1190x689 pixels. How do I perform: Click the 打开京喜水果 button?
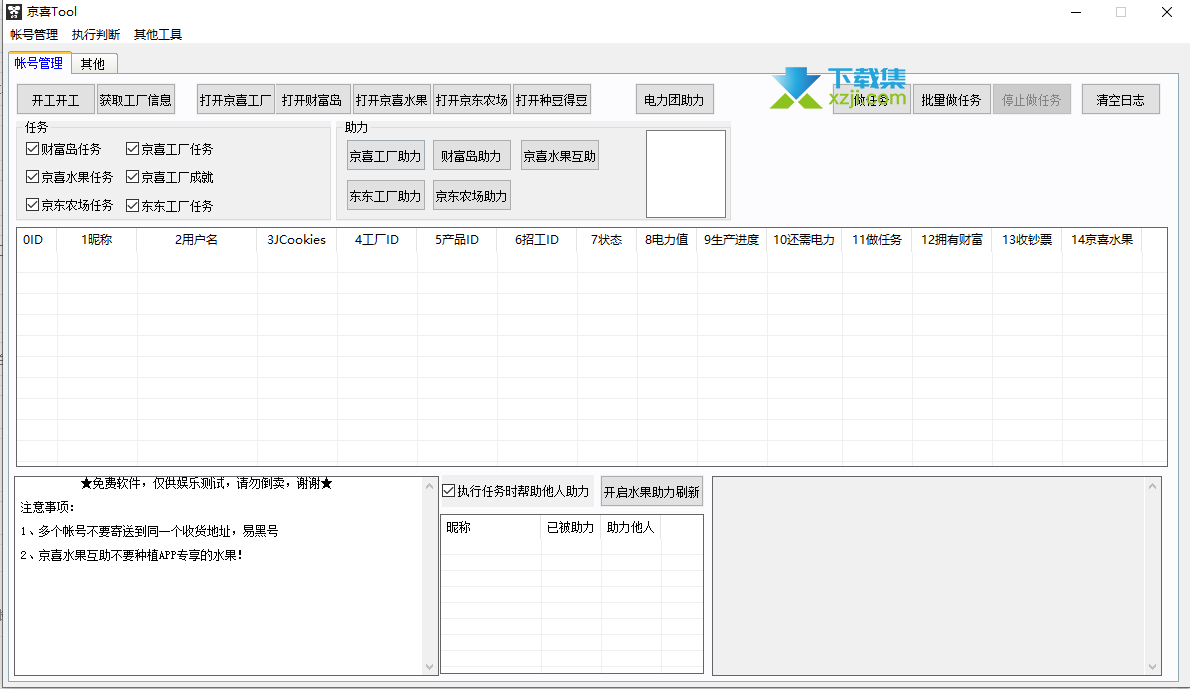(392, 99)
